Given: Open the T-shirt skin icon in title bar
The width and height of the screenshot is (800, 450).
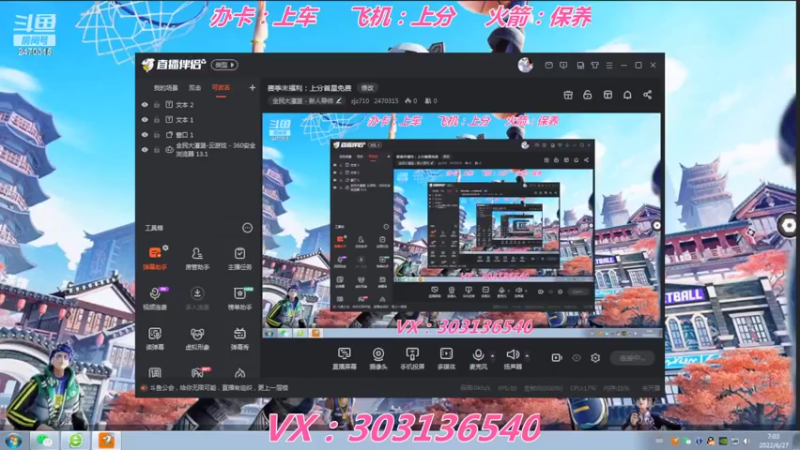Looking at the screenshot, I should click(595, 65).
